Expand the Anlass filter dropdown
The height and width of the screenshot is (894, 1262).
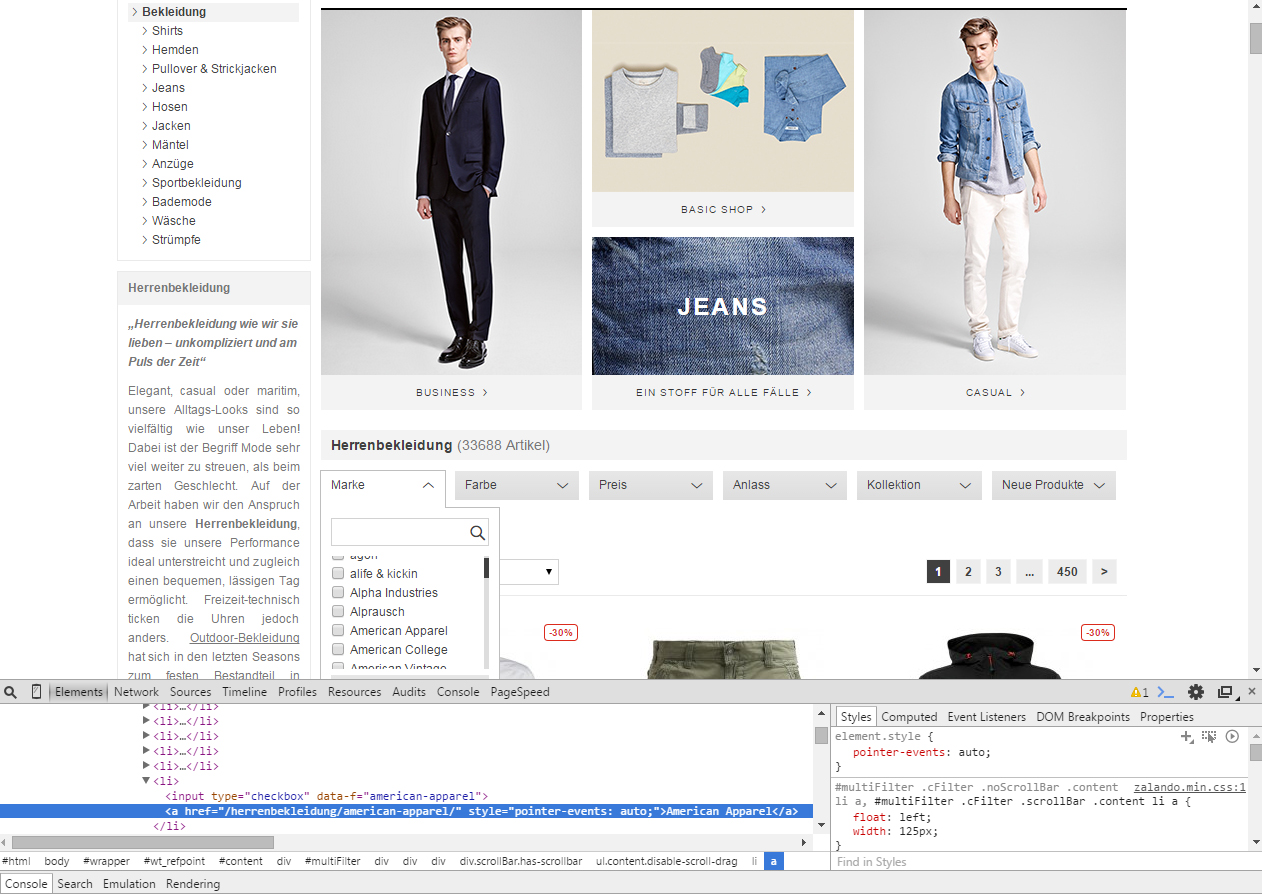[x=785, y=485]
